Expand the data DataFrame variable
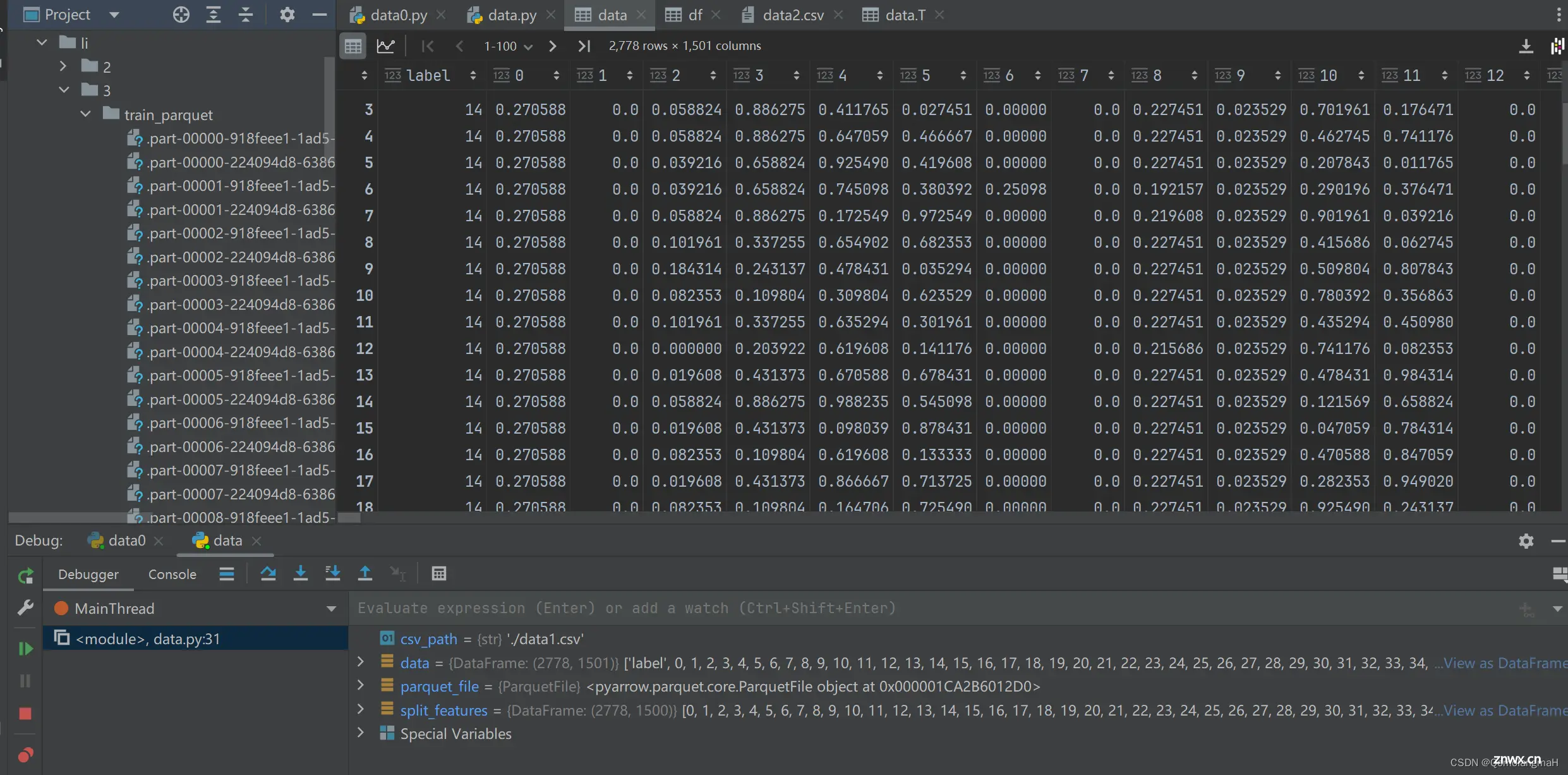The width and height of the screenshot is (1568, 775). coord(362,662)
